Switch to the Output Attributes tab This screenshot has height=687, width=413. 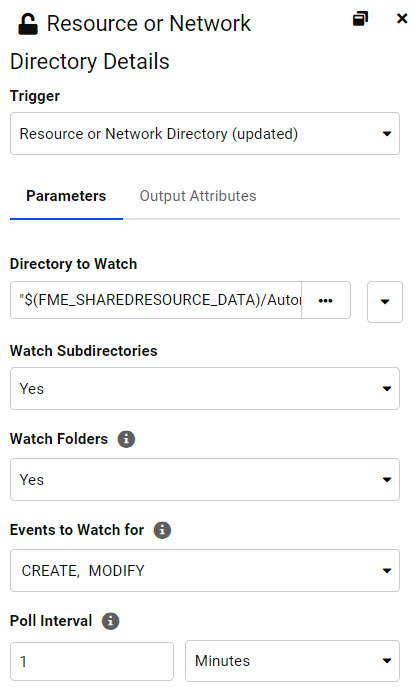click(198, 196)
